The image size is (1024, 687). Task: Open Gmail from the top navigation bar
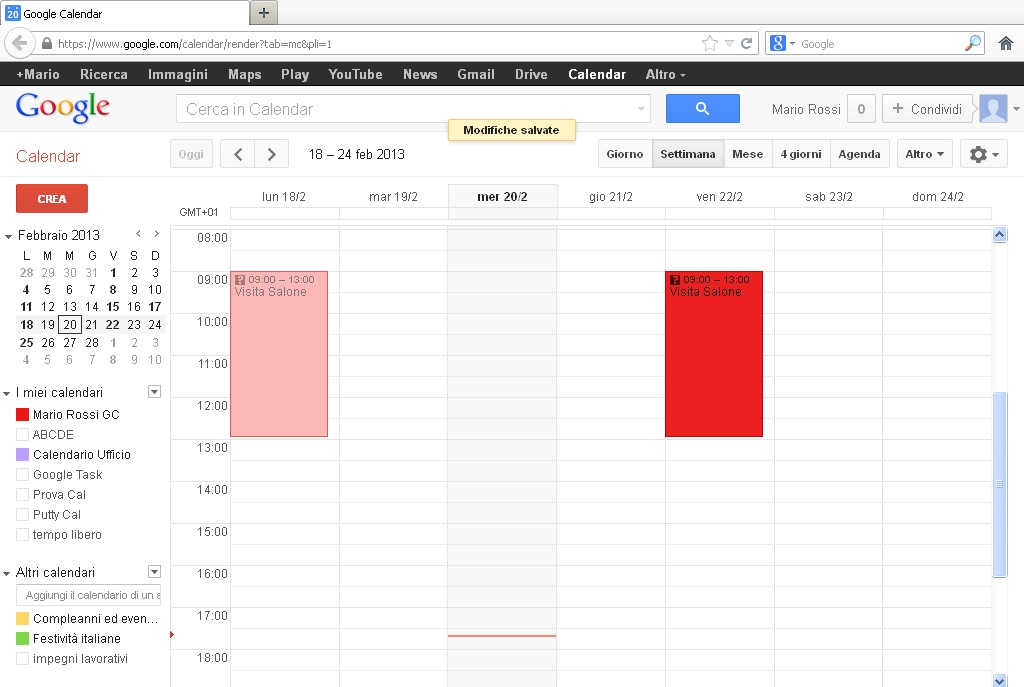[476, 74]
